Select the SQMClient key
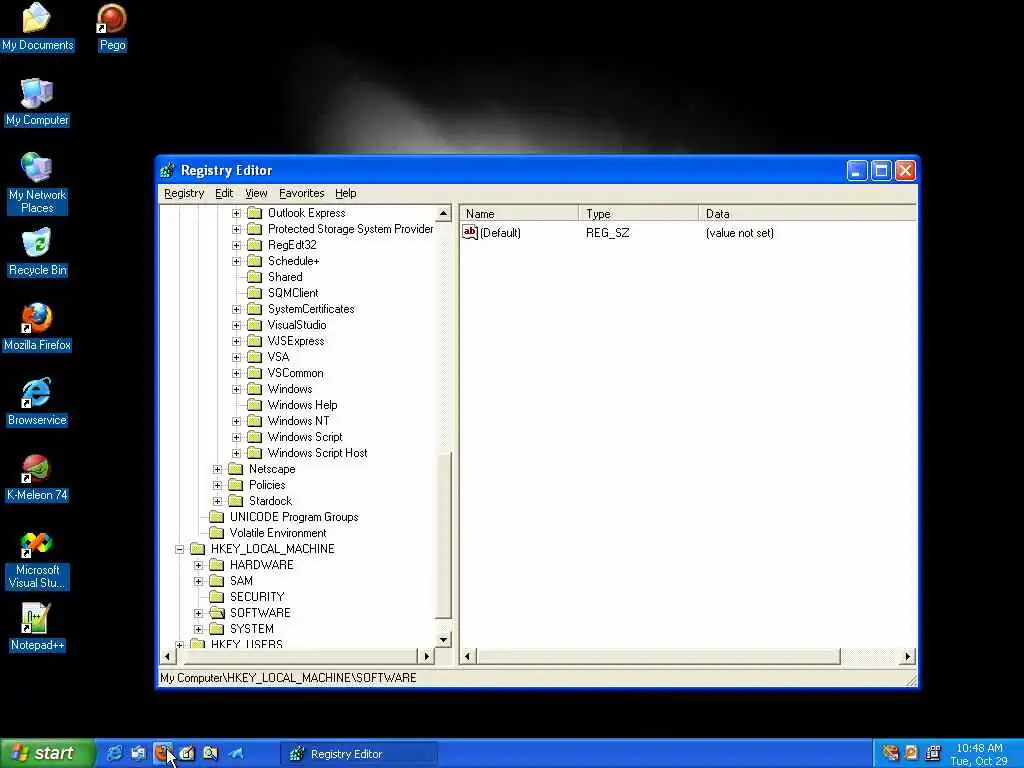 293,293
